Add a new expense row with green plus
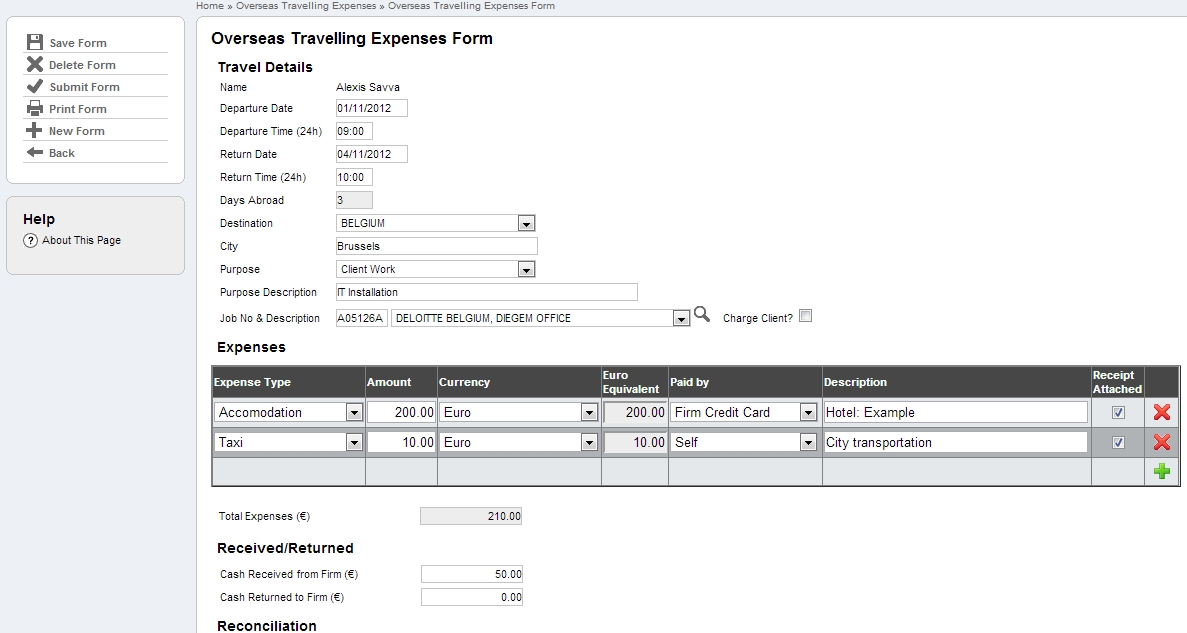The width and height of the screenshot is (1187, 633). [1162, 472]
